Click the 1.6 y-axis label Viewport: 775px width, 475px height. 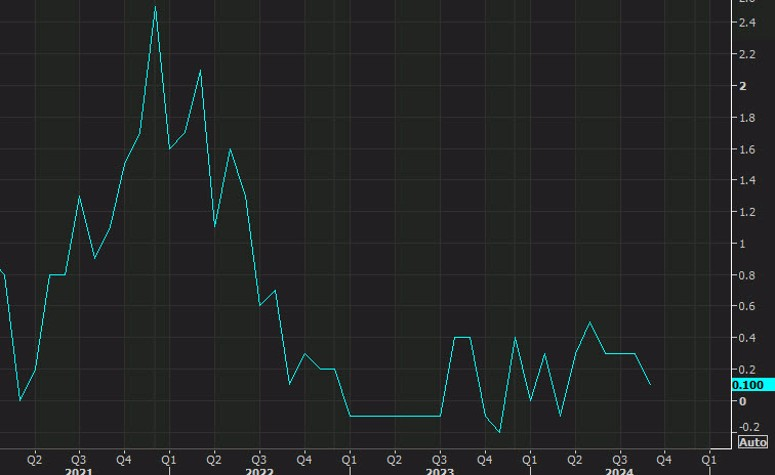click(x=747, y=149)
